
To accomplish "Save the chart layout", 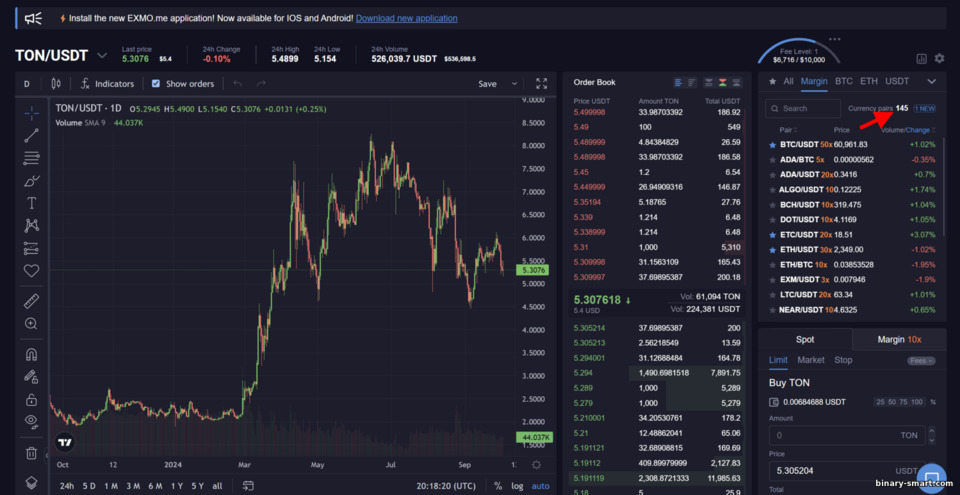I will [x=487, y=84].
